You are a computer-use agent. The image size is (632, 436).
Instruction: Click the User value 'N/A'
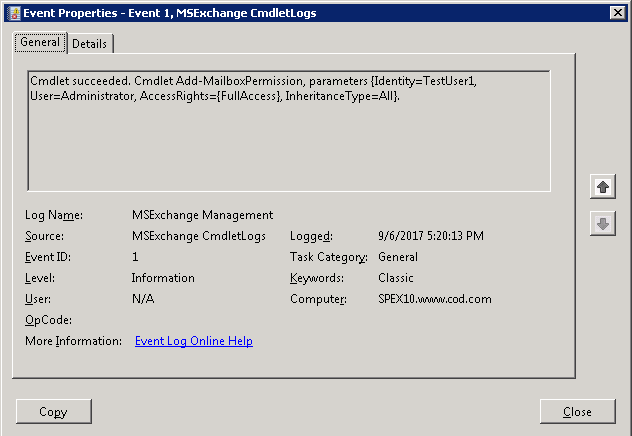(x=143, y=299)
